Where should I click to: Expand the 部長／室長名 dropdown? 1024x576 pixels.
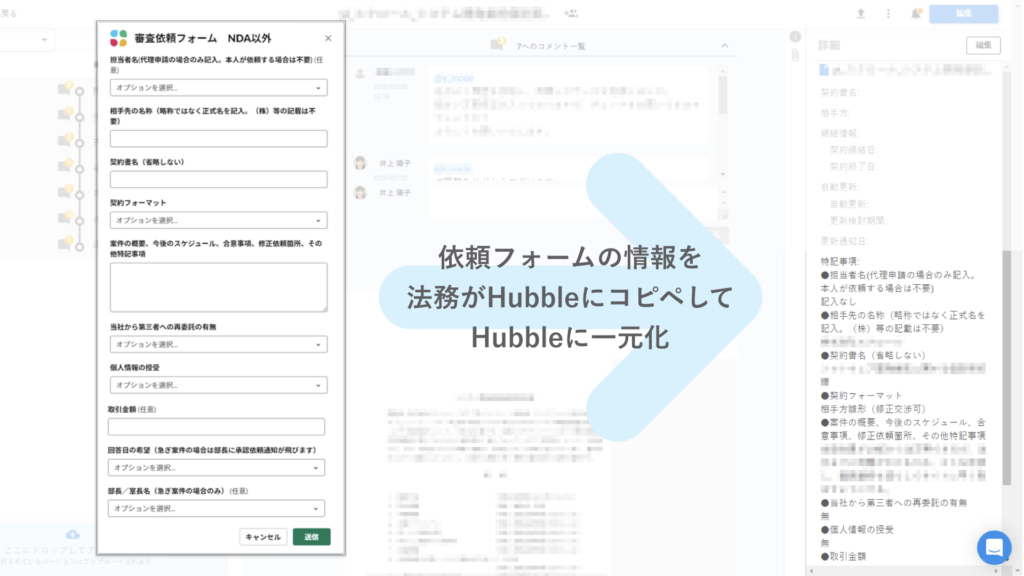point(216,508)
